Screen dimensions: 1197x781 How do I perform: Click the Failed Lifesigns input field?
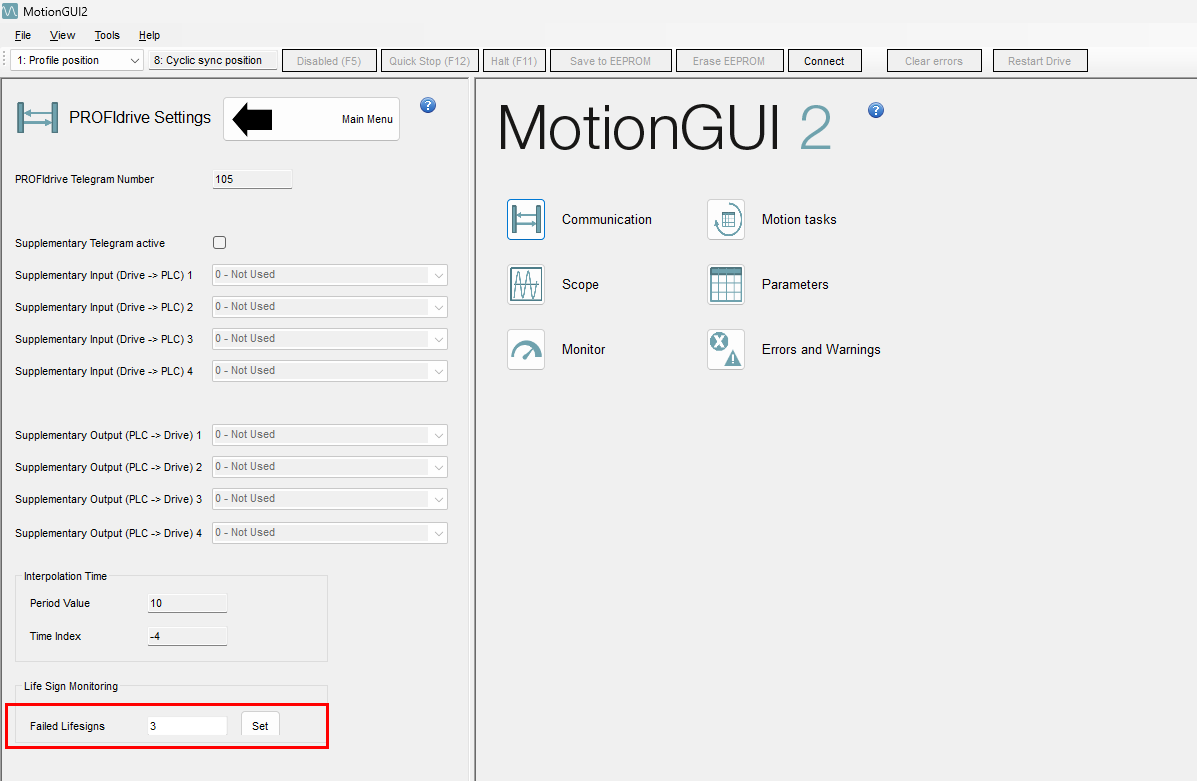point(187,726)
